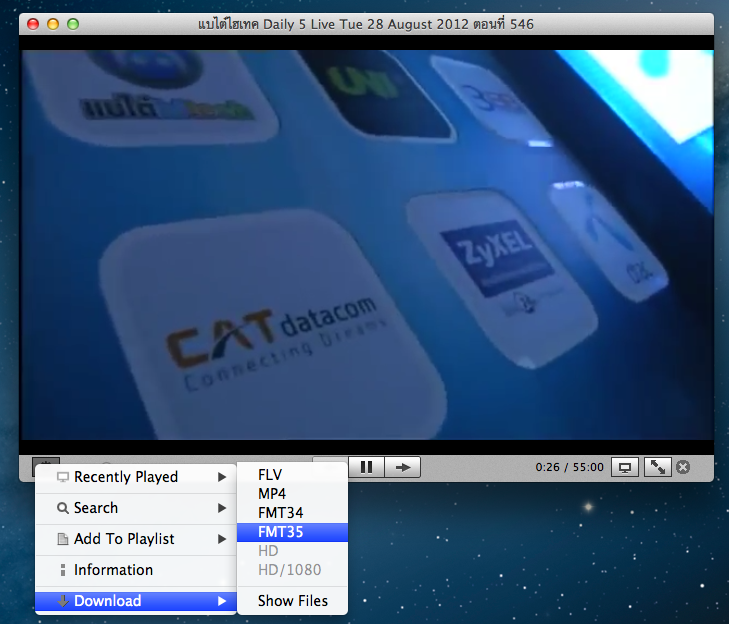Download video as FLV
729x624 pixels.
(x=292, y=475)
